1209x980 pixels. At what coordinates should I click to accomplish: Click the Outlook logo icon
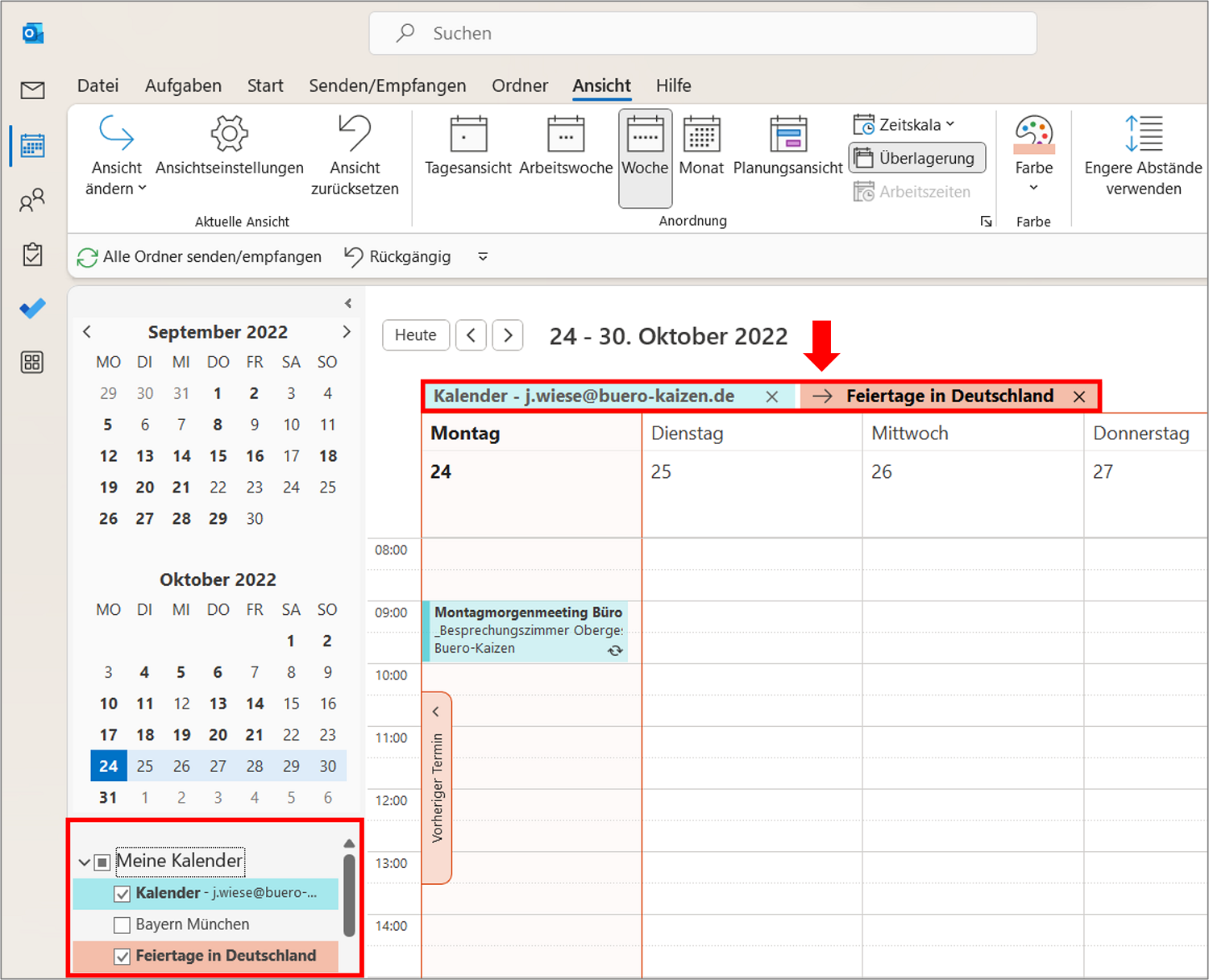click(32, 34)
